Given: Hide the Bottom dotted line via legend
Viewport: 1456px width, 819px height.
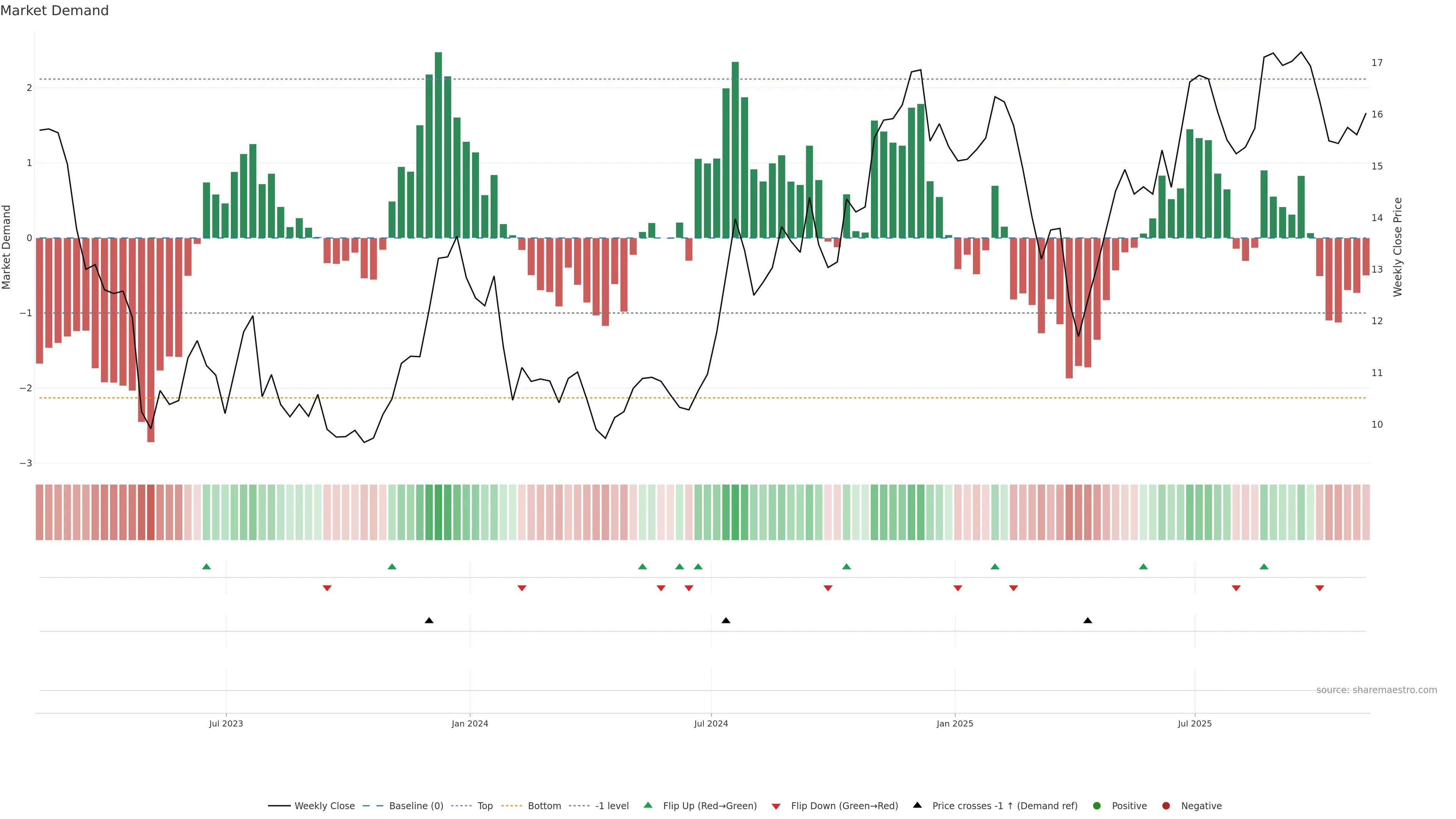Looking at the screenshot, I should (x=544, y=806).
